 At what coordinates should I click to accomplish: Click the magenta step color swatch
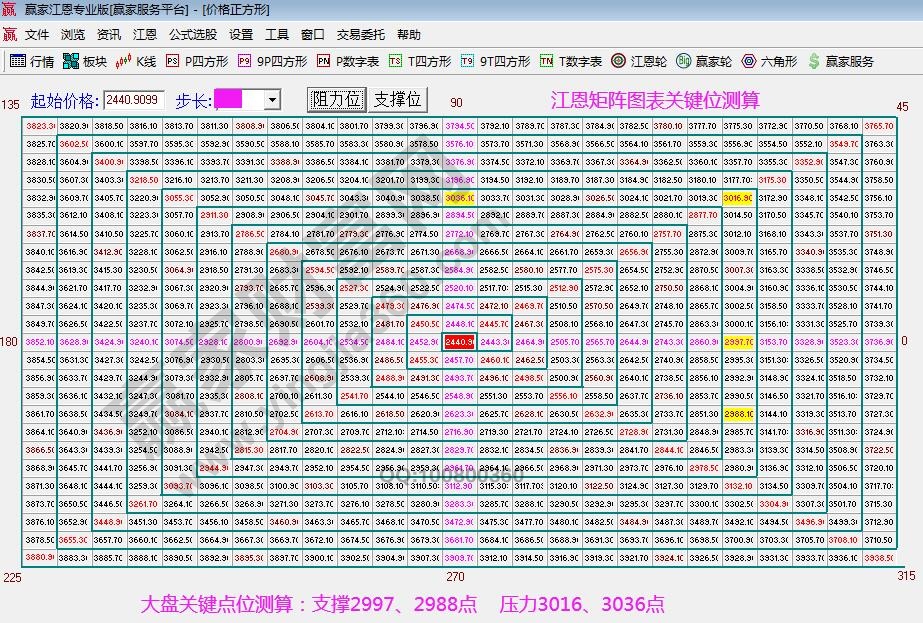[x=230, y=99]
